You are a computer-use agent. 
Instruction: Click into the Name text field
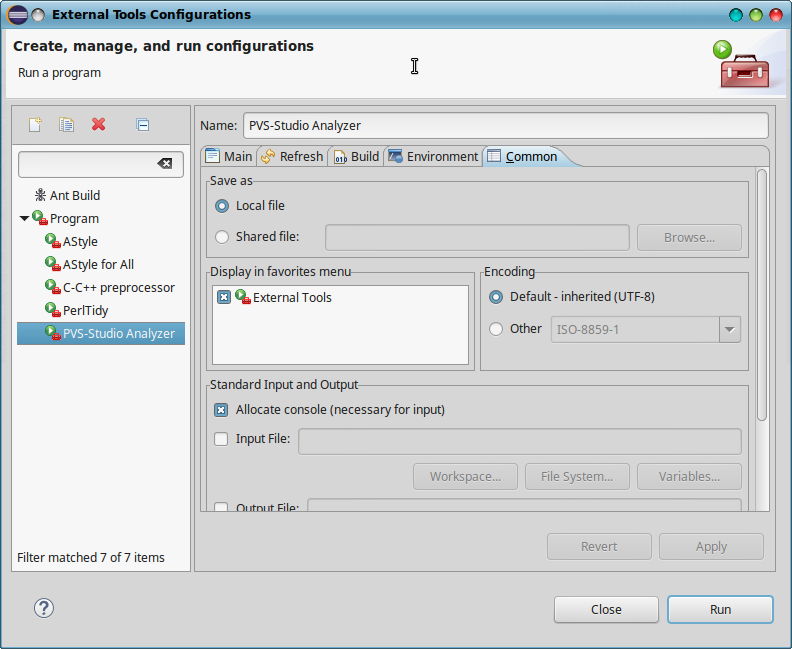pyautogui.click(x=506, y=125)
